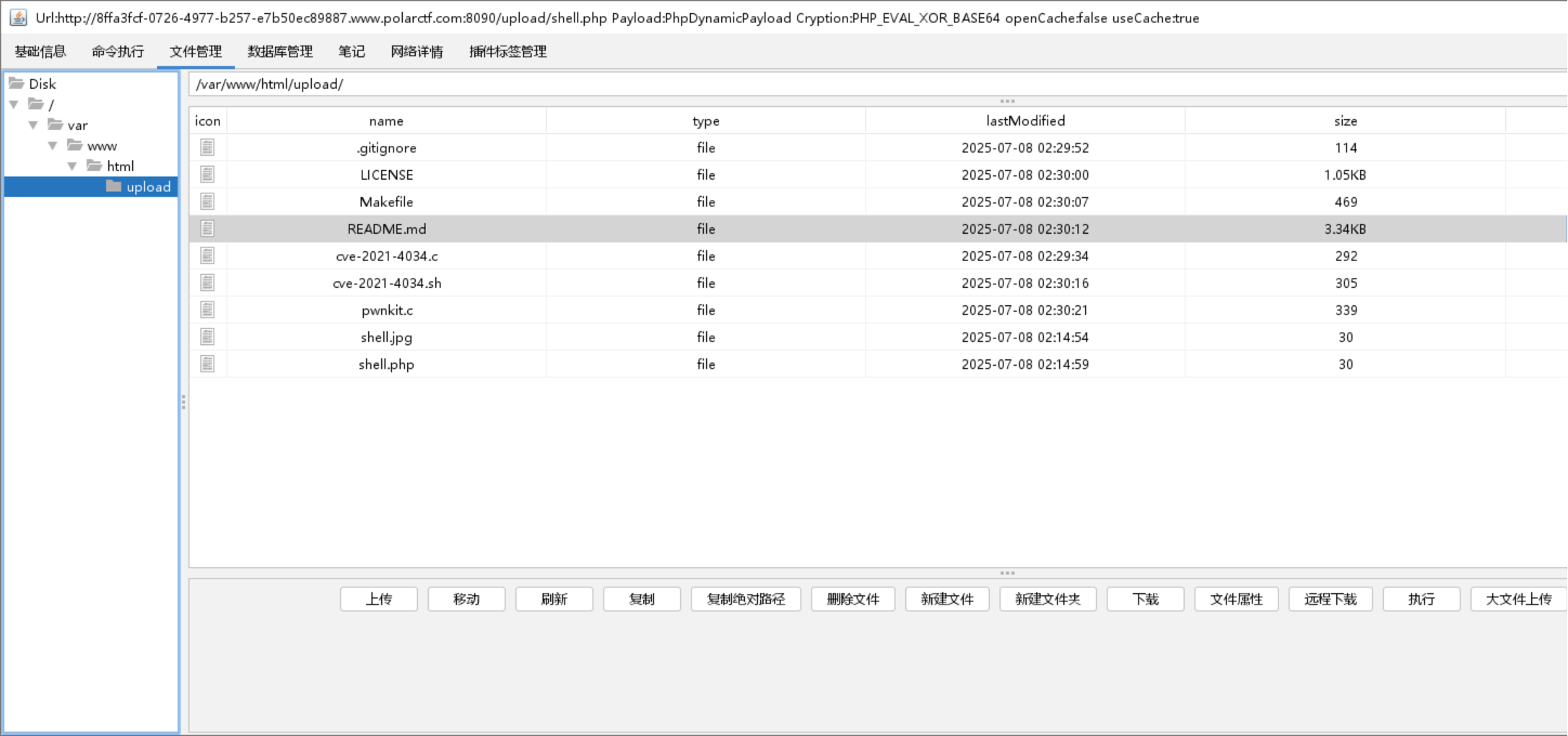Click the icon column header
This screenshot has width=1568, height=736.
click(x=208, y=121)
